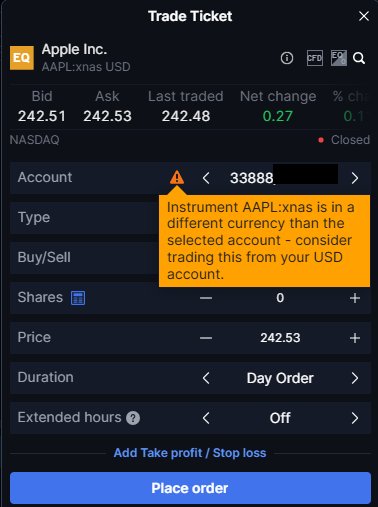Click the Price field showing 242.53

[280, 338]
